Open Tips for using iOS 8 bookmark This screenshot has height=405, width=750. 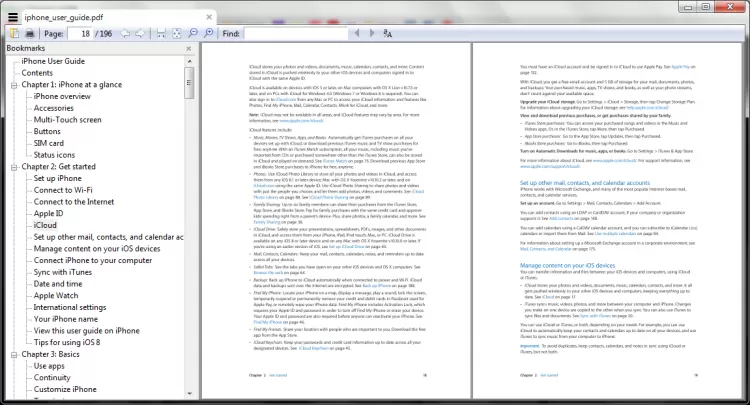tap(67, 342)
